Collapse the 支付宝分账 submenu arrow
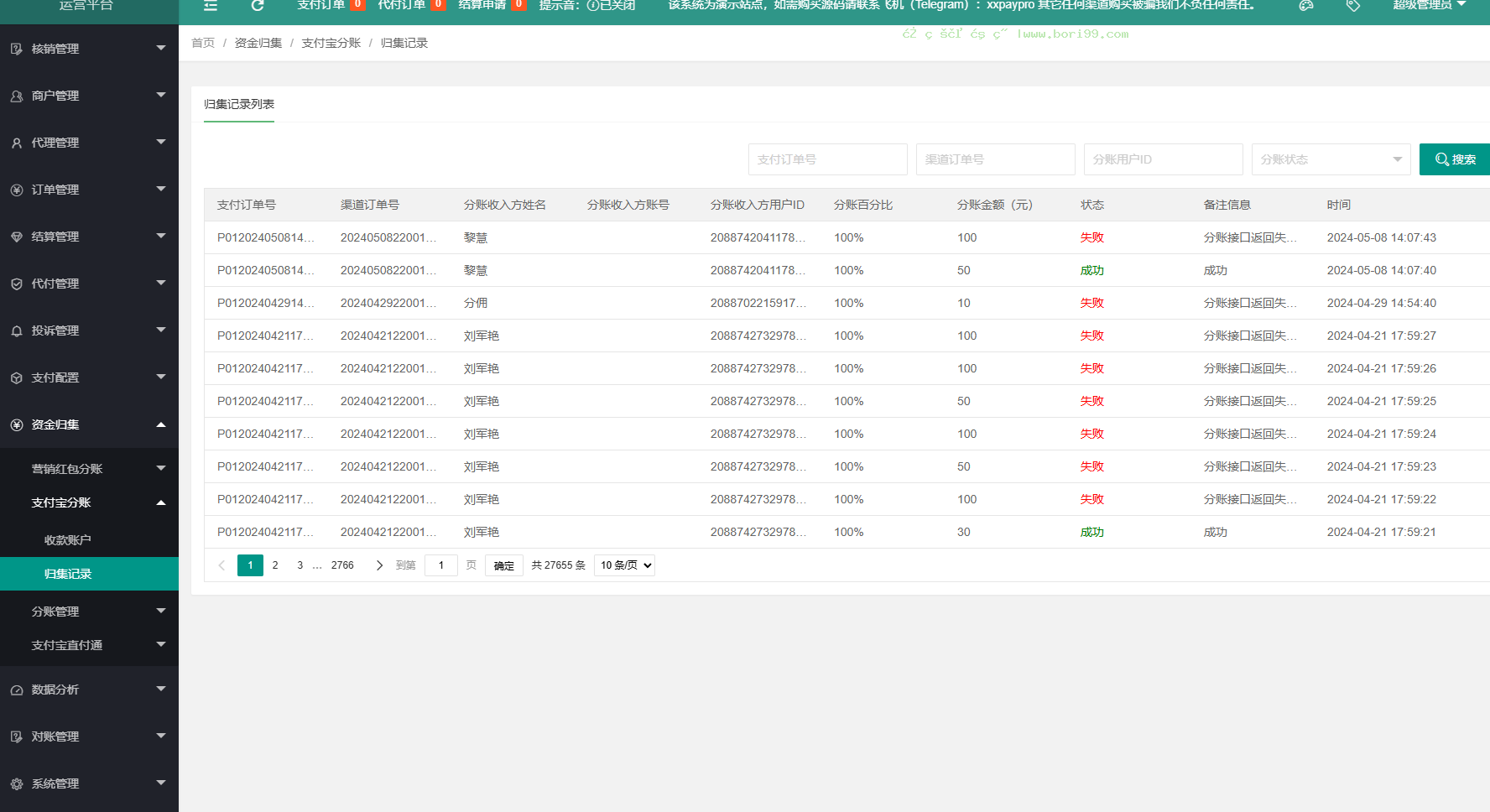This screenshot has width=1490, height=812. click(161, 502)
